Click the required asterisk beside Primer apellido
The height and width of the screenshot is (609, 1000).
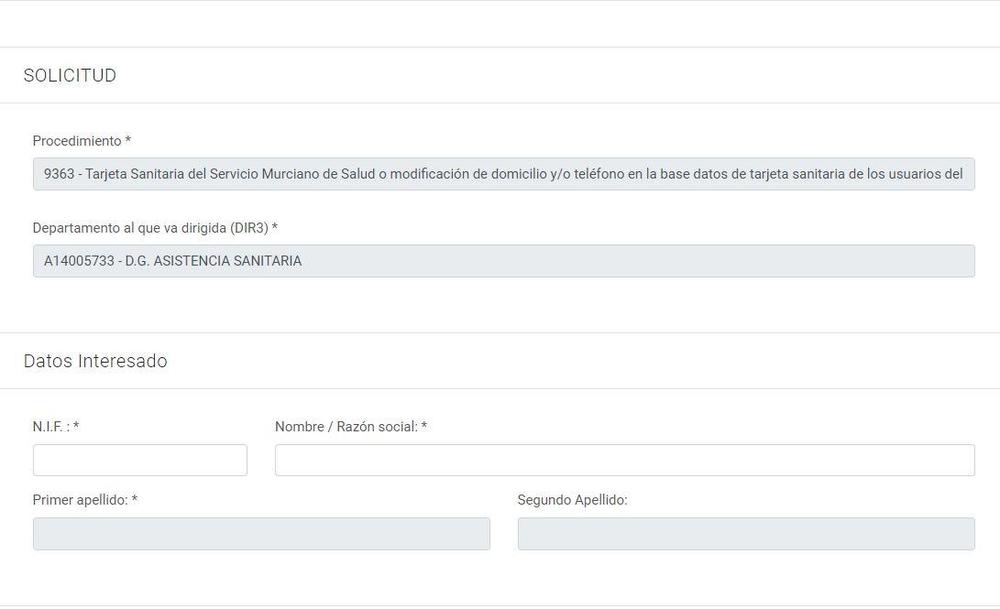(x=134, y=500)
